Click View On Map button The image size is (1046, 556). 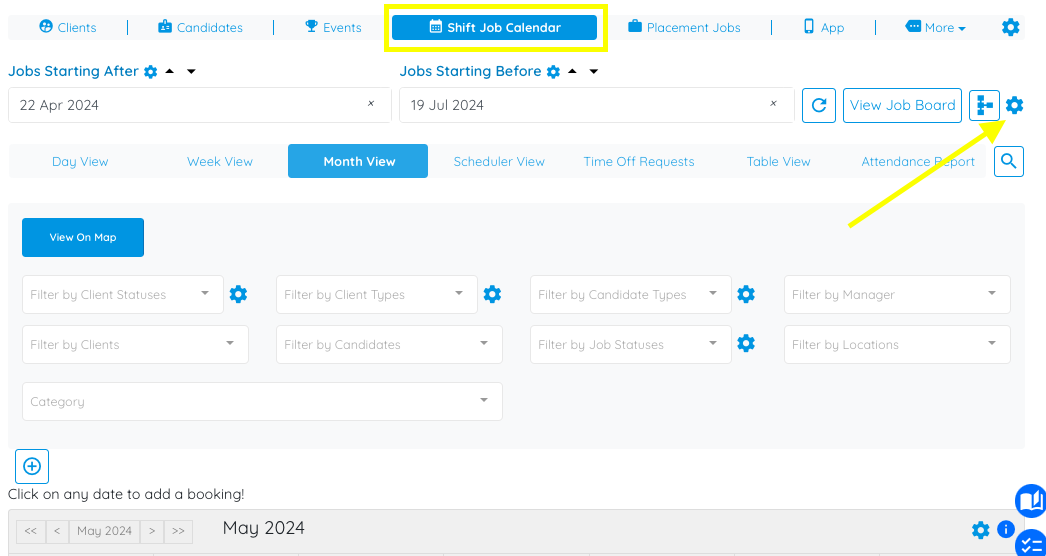(x=83, y=238)
